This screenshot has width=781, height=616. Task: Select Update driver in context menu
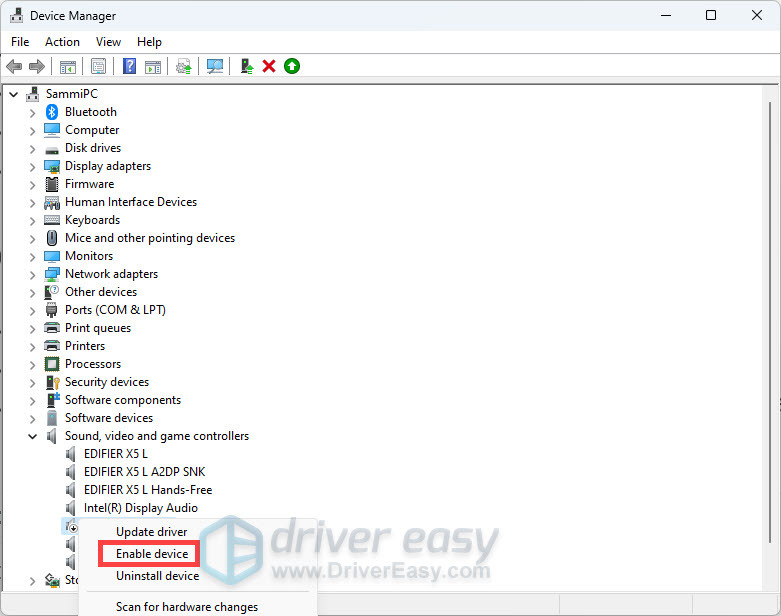point(151,532)
